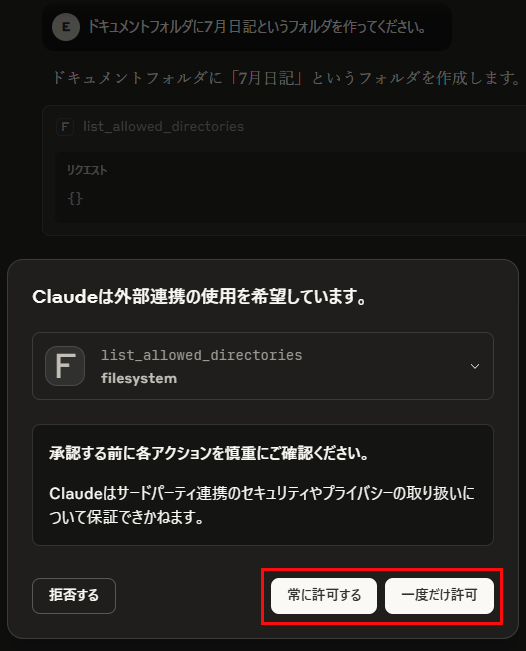Click the tool card containing filesystem
Image resolution: width=526 pixels, height=651 pixels.
click(x=263, y=366)
